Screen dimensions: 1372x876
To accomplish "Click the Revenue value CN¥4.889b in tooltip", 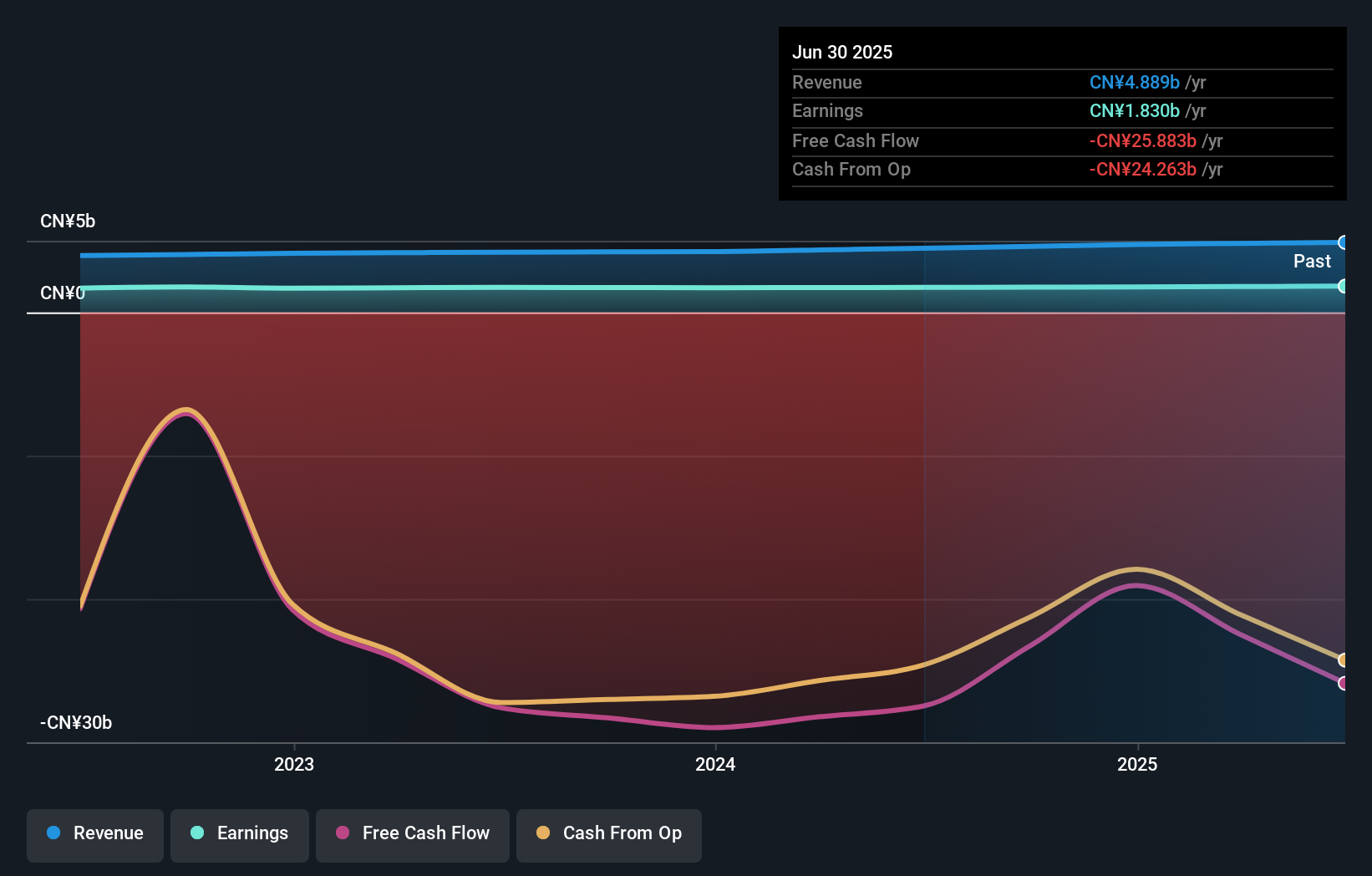I will tap(1134, 82).
